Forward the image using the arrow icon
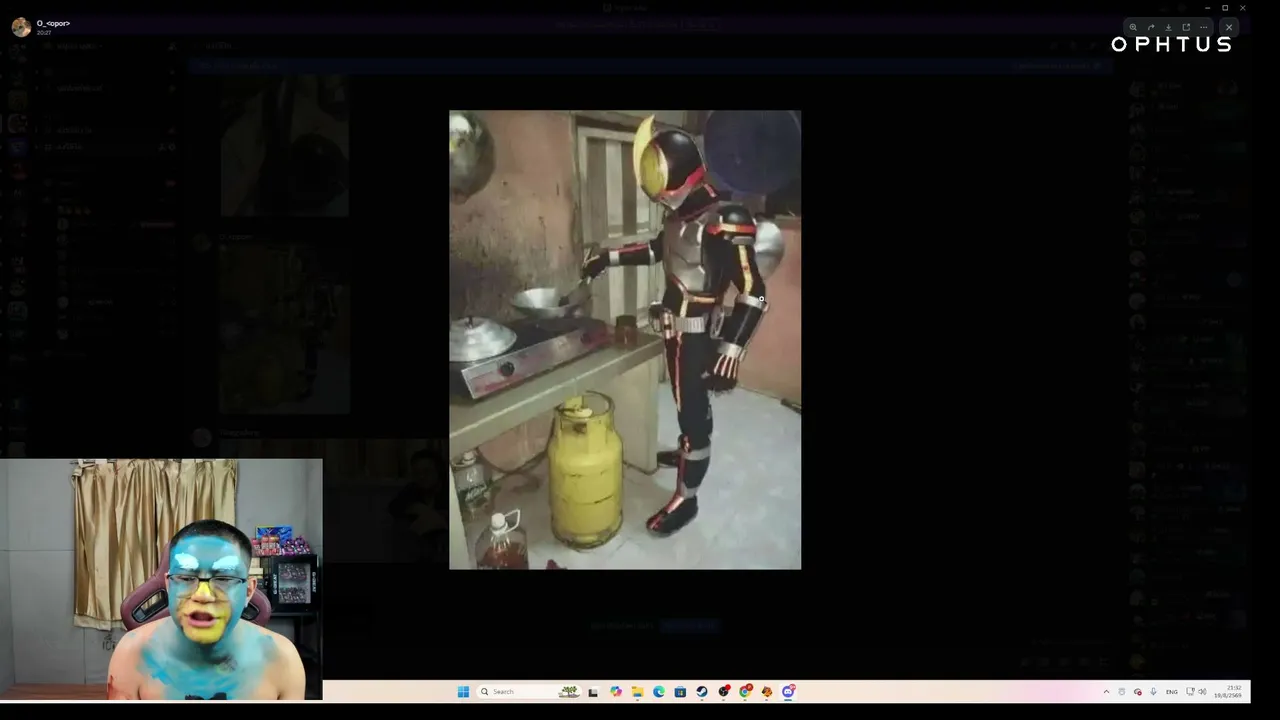 1151,27
